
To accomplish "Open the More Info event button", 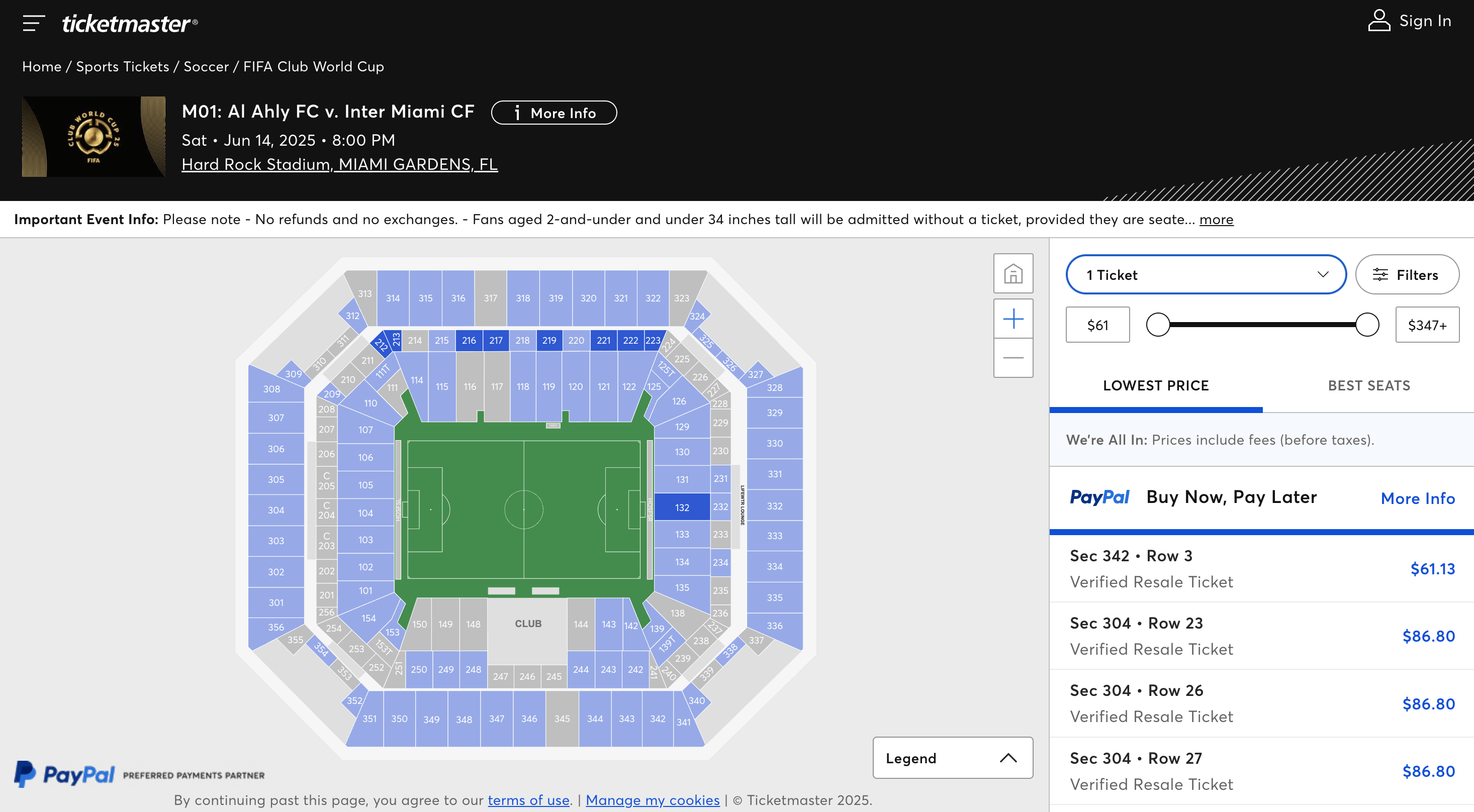I will click(554, 113).
